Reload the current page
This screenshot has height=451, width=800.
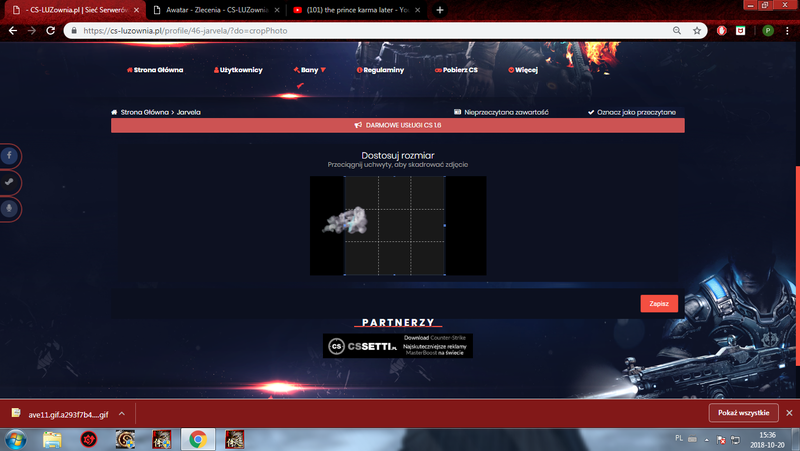pyautogui.click(x=50, y=30)
